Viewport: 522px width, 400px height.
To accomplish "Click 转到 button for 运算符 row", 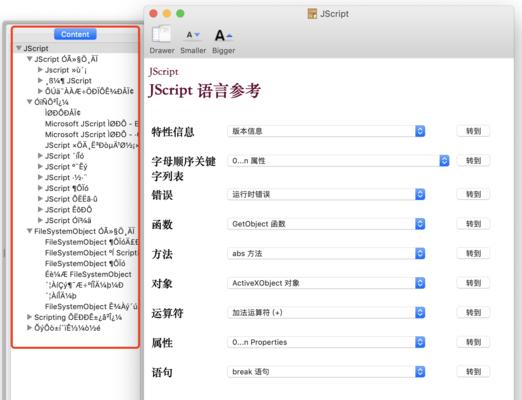I will point(473,313).
